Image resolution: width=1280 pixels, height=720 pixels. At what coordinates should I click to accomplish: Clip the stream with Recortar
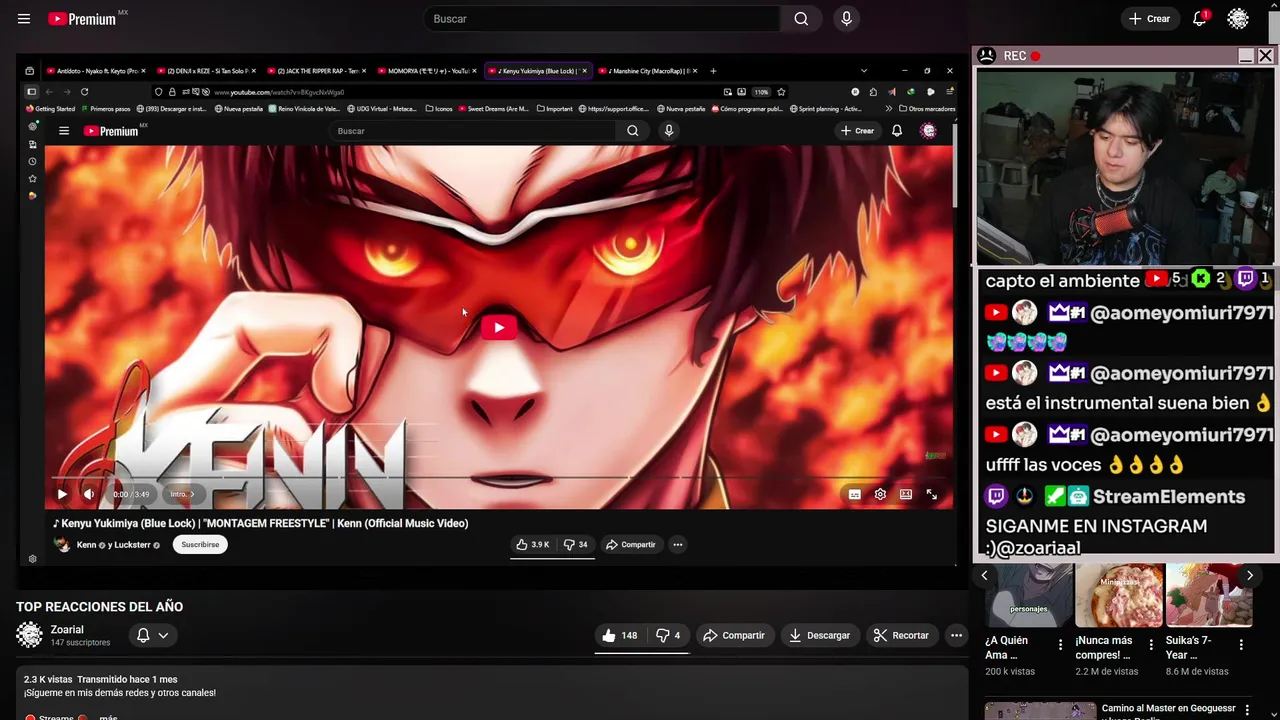click(901, 635)
